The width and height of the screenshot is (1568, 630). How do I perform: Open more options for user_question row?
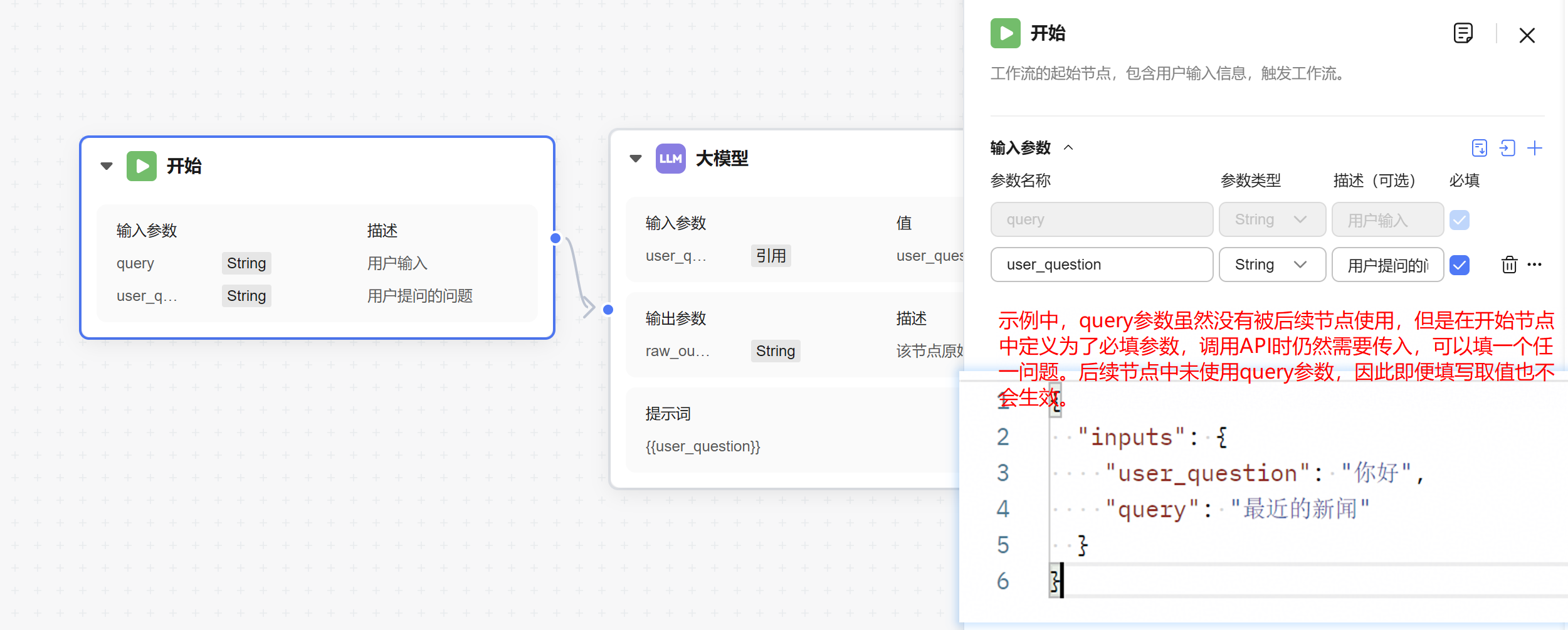1535,265
